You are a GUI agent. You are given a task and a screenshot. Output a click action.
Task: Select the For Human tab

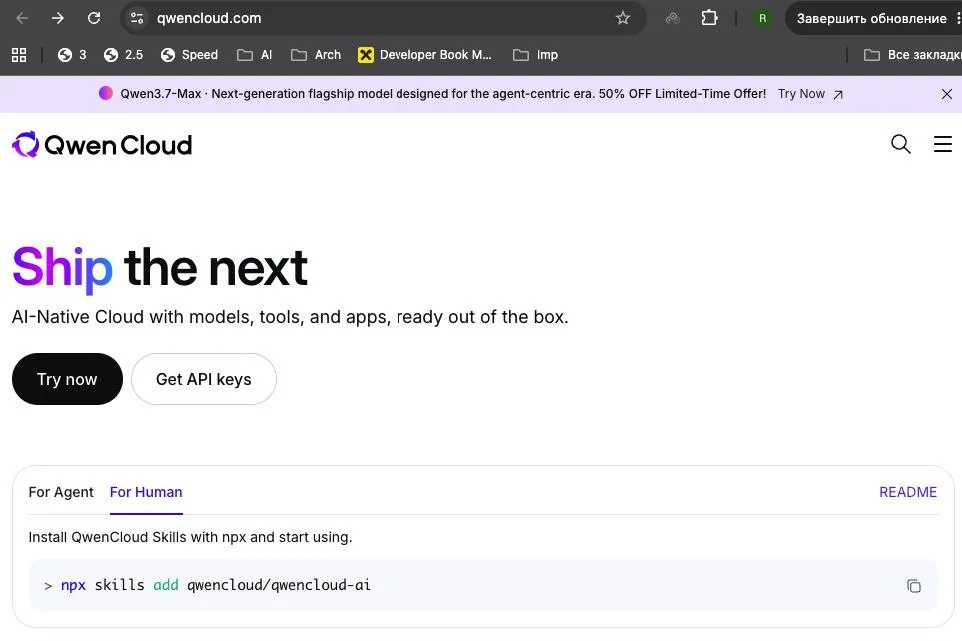[146, 492]
